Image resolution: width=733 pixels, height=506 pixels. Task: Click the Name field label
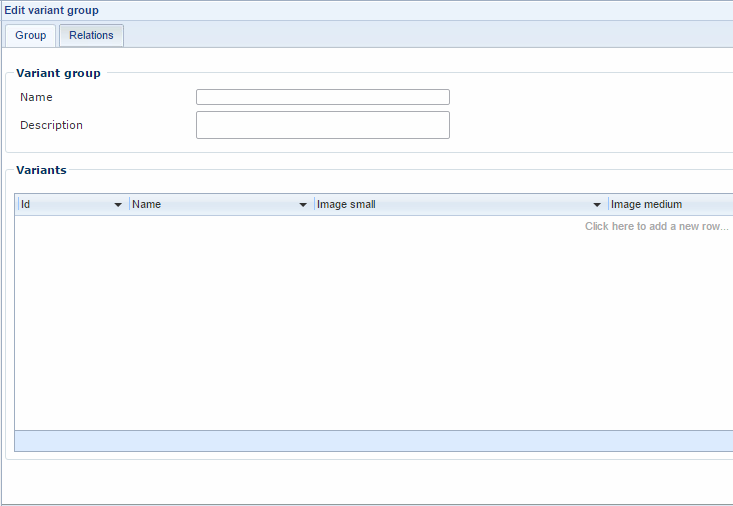36,97
